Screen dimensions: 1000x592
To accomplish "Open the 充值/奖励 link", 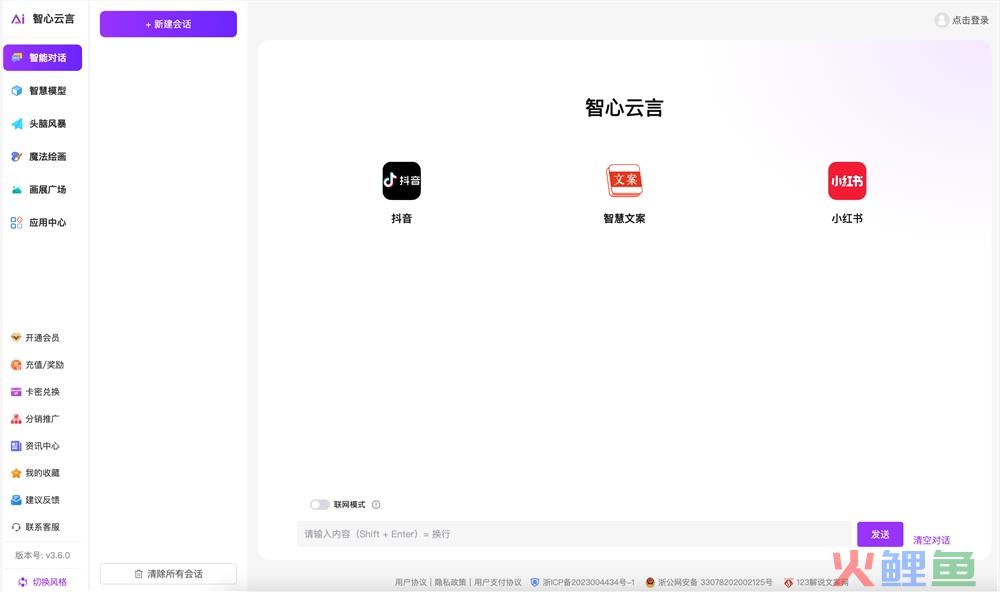I will click(45, 365).
